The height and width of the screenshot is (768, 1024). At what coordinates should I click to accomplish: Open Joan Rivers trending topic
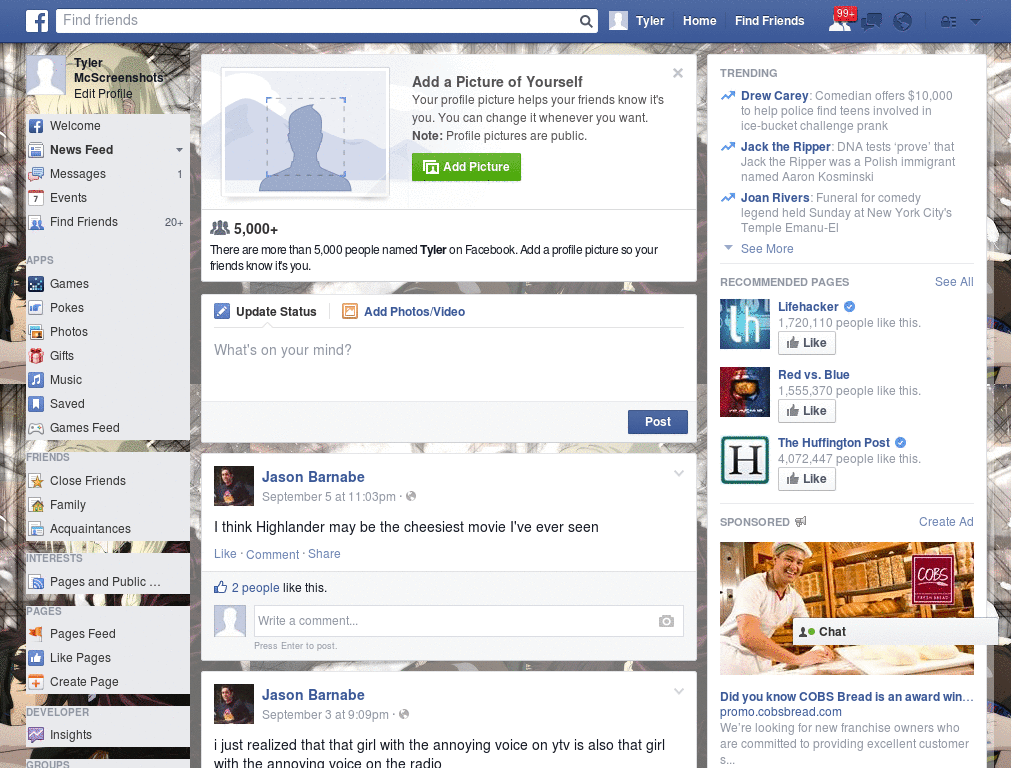pos(775,198)
